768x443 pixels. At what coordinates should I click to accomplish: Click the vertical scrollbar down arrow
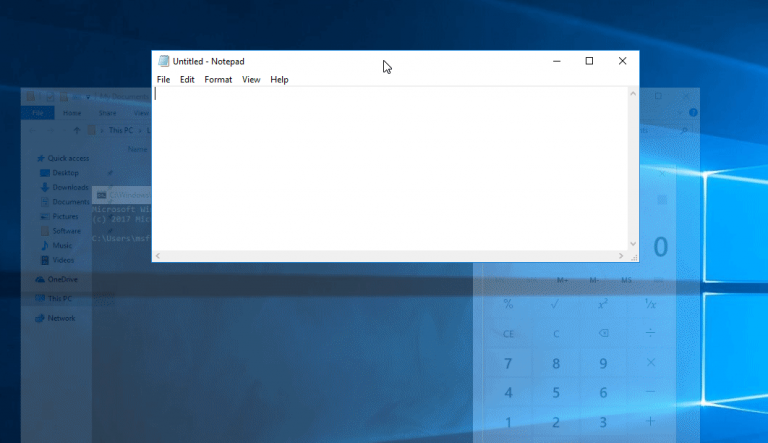point(633,243)
